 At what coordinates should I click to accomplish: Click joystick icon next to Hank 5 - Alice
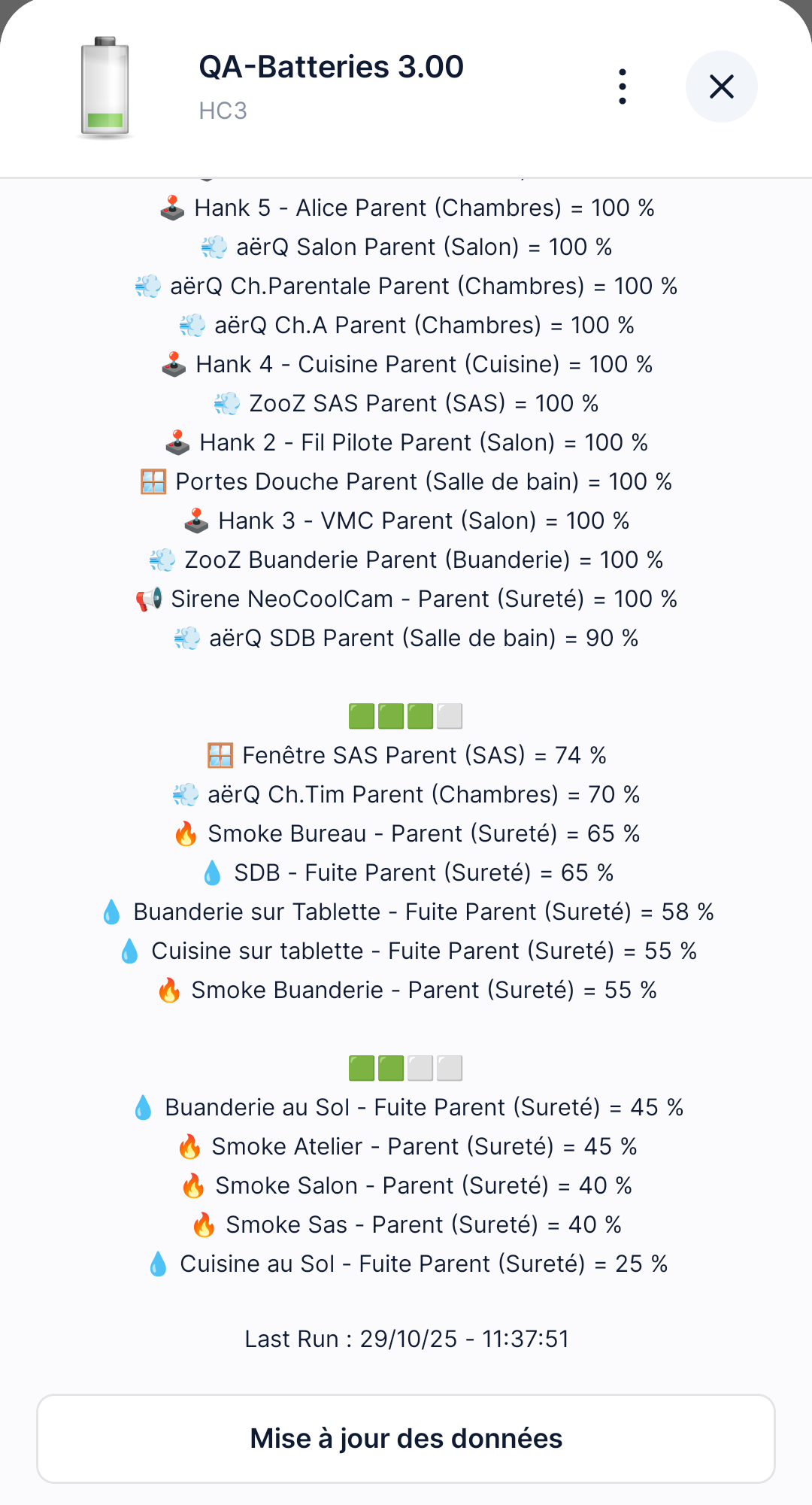(173, 208)
